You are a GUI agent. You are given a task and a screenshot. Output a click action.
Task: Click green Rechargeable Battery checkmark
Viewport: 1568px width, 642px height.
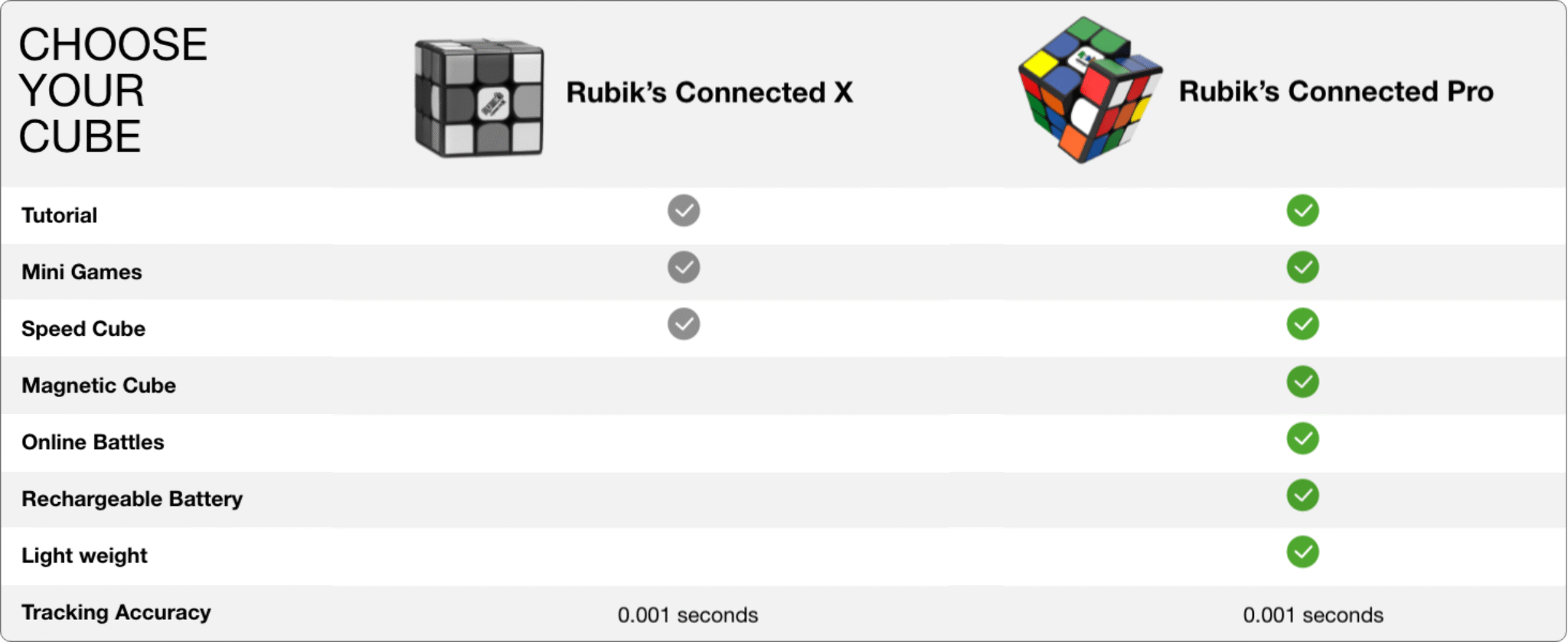coord(1302,495)
